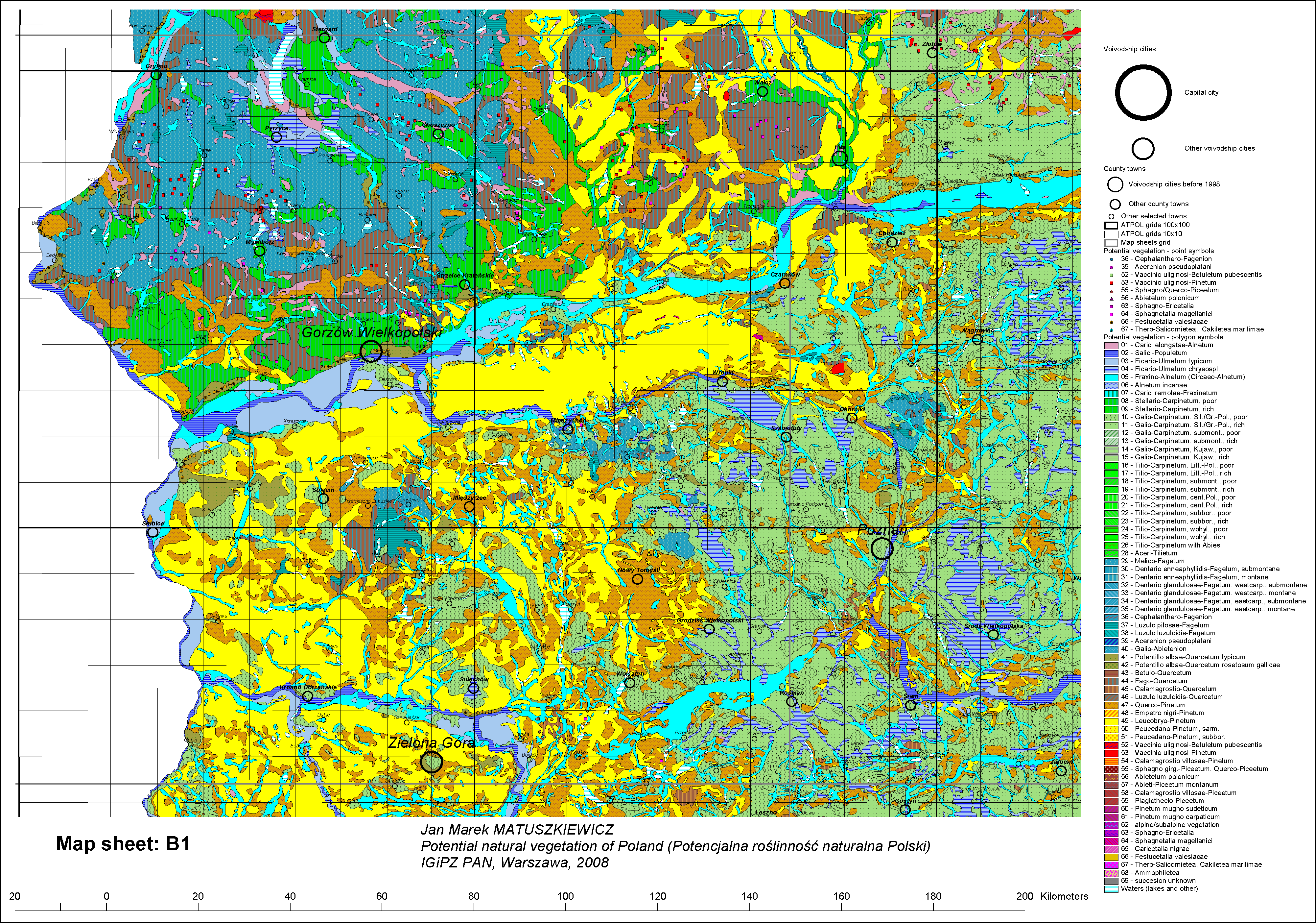Click the "Map sheet: B1" title text

[x=123, y=844]
